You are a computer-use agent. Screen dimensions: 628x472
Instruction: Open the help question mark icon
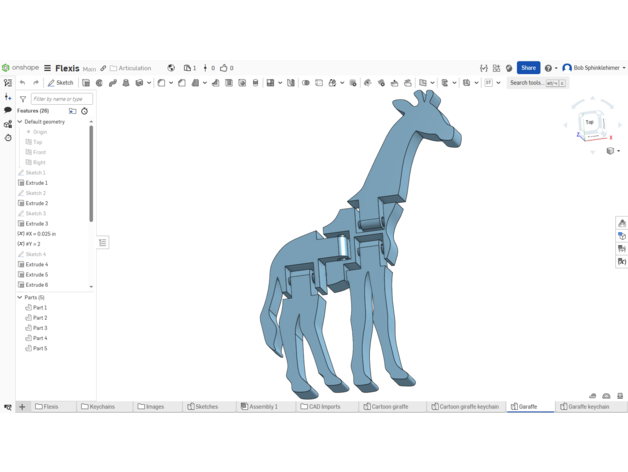(x=548, y=68)
